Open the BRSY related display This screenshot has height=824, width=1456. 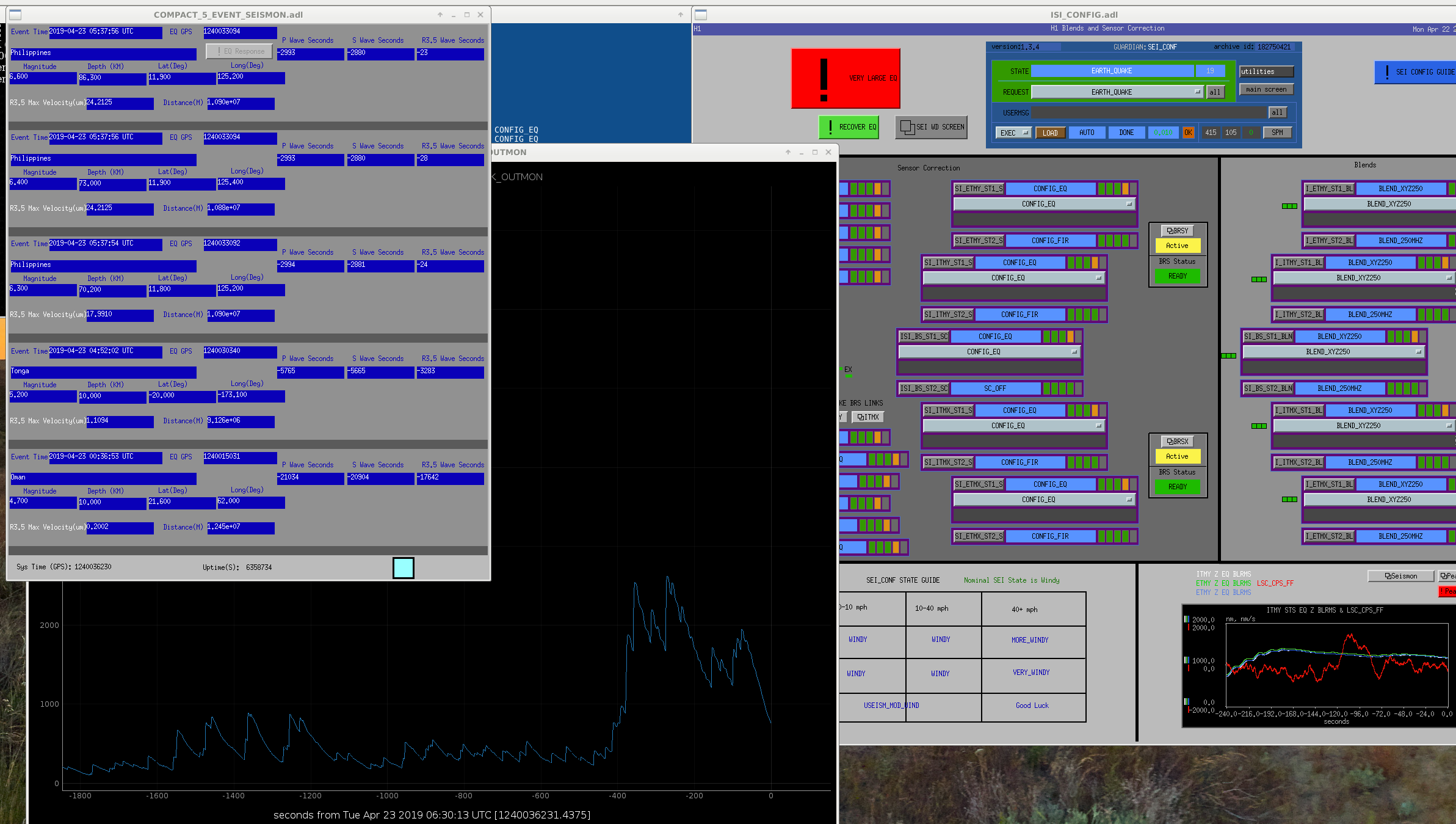(x=1178, y=231)
